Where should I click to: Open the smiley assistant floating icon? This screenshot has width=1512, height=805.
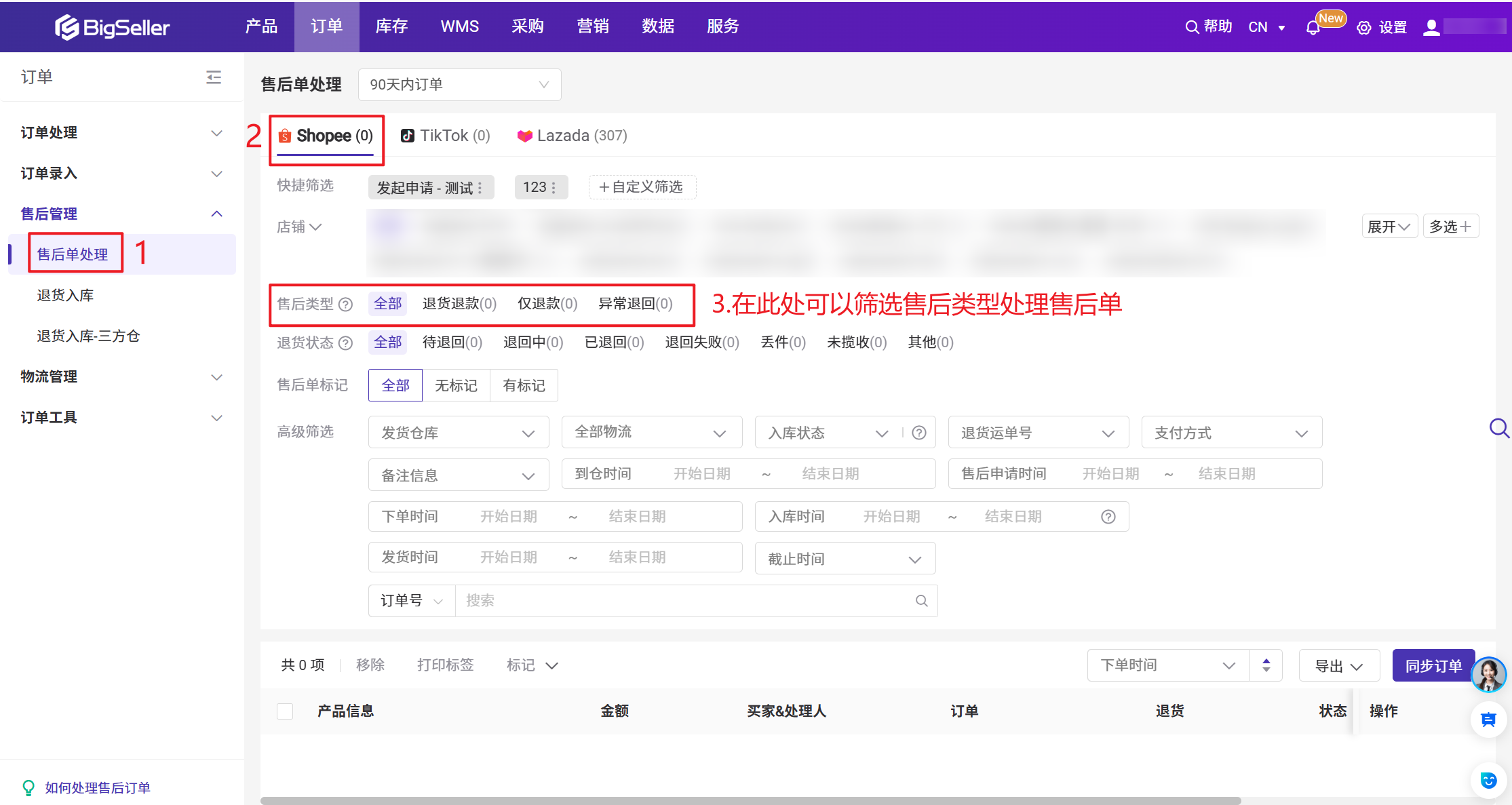point(1488,781)
